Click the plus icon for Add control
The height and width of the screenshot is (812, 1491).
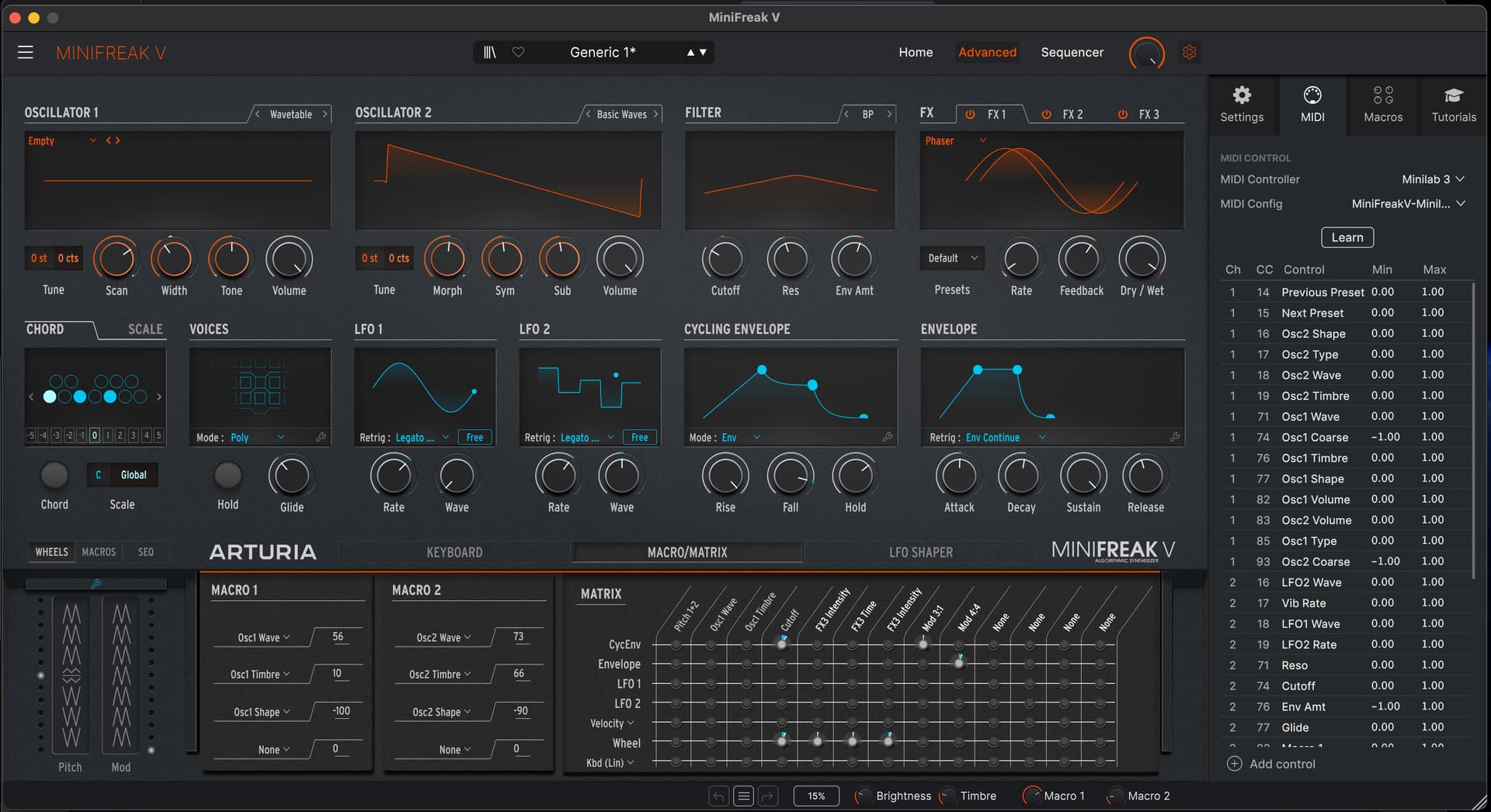coord(1234,764)
